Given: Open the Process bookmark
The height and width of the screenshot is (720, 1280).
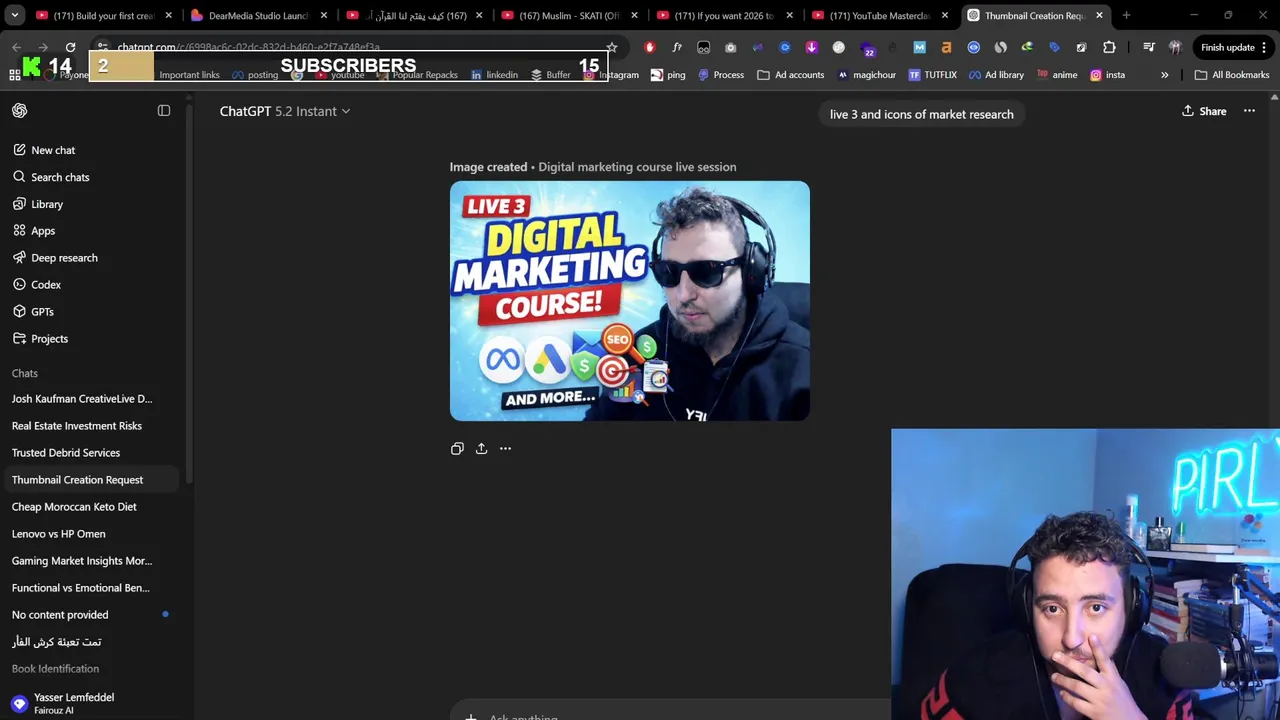Looking at the screenshot, I should coord(721,75).
